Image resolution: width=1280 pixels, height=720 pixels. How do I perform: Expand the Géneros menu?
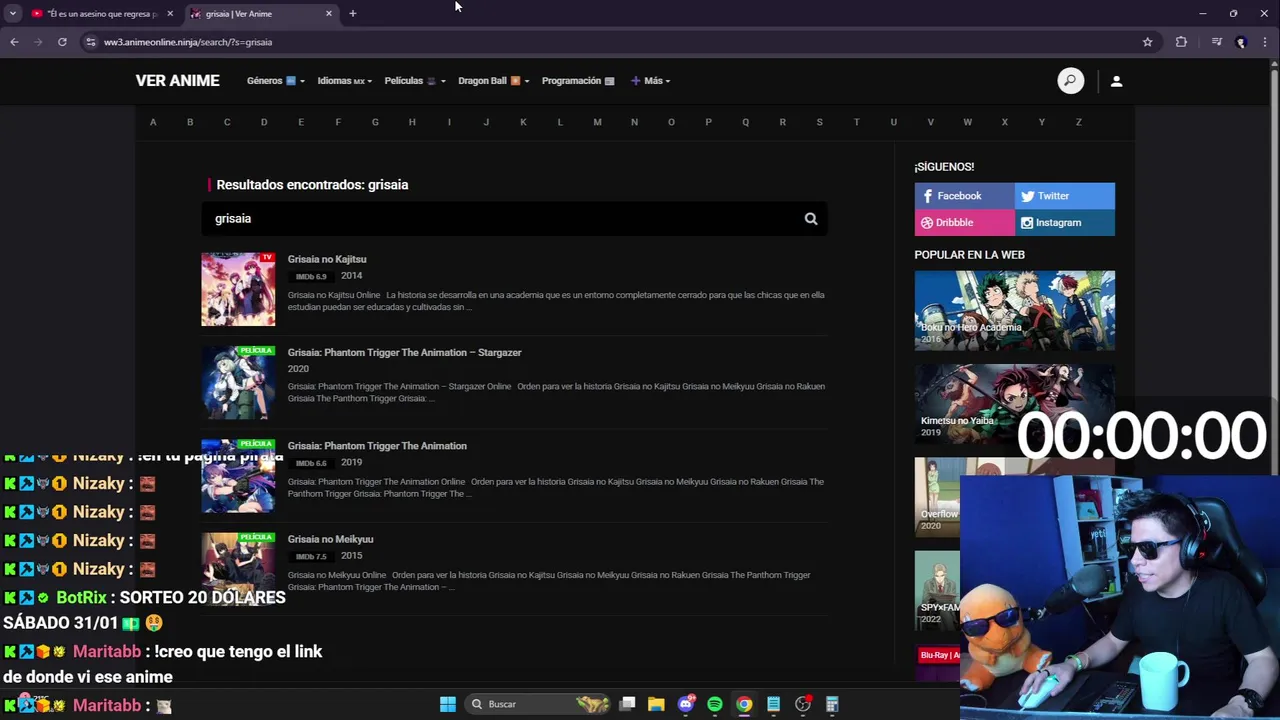click(x=275, y=81)
